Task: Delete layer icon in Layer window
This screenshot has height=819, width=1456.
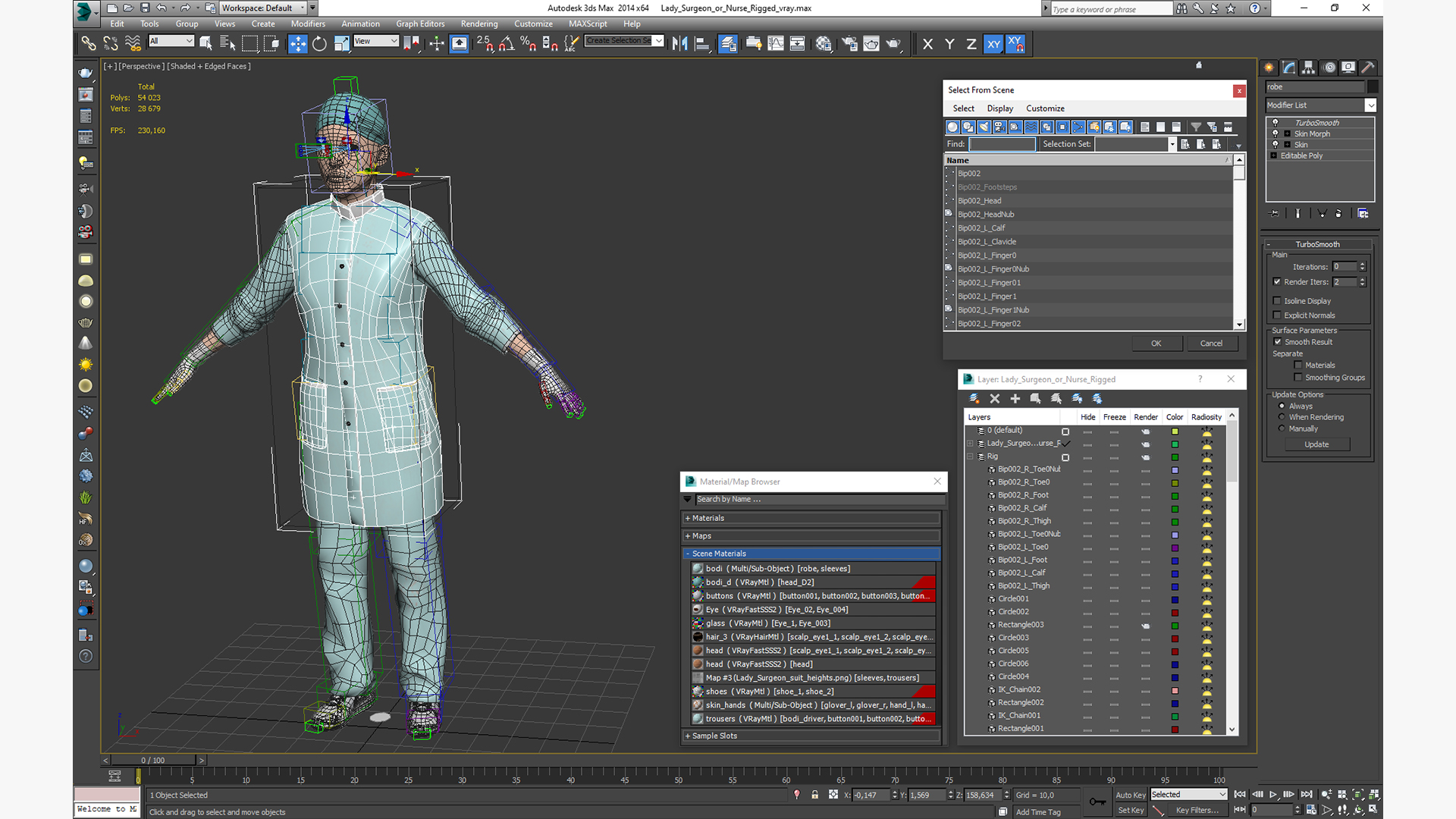Action: 995,399
